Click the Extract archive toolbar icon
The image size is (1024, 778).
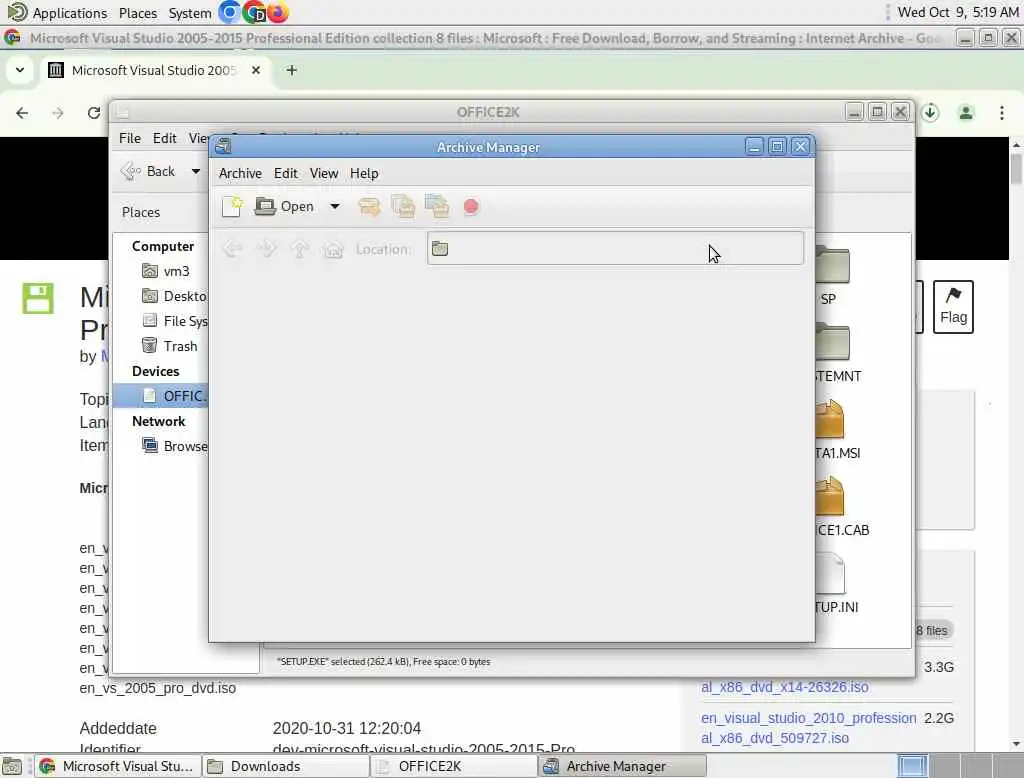[x=369, y=206]
